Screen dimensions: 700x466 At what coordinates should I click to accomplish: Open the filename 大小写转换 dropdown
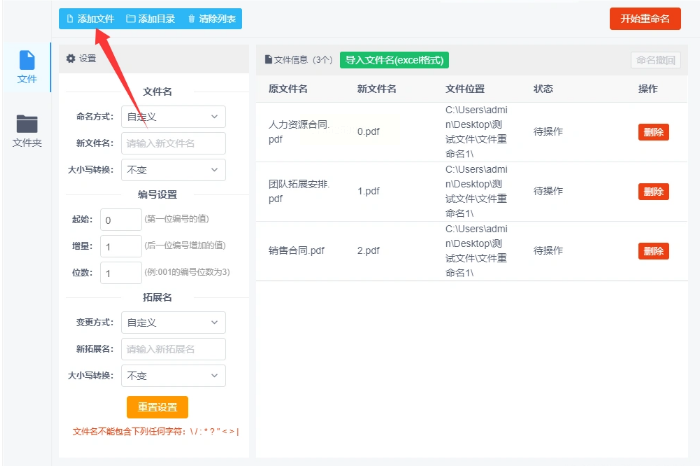coord(173,170)
